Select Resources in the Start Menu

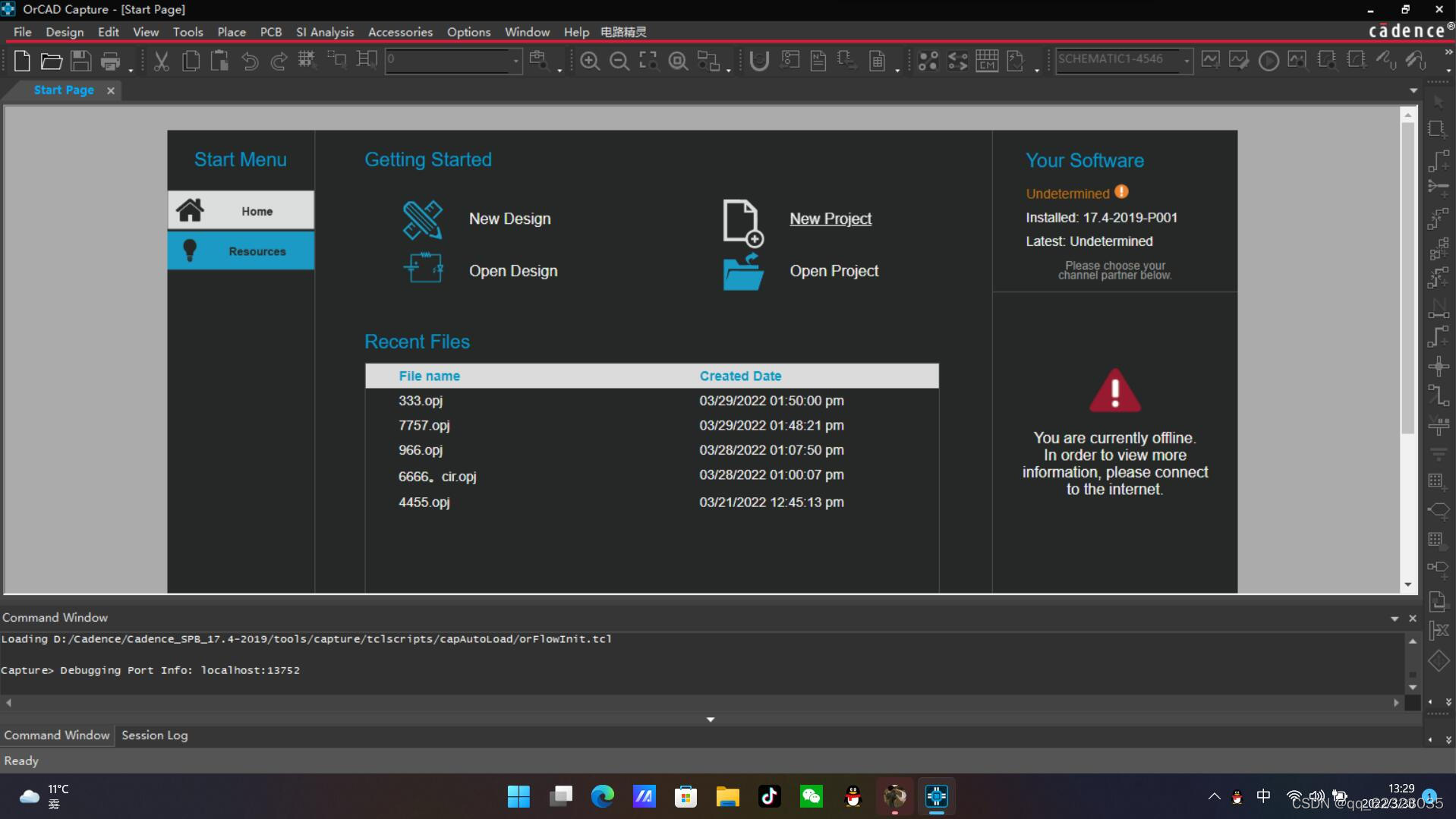tap(241, 250)
